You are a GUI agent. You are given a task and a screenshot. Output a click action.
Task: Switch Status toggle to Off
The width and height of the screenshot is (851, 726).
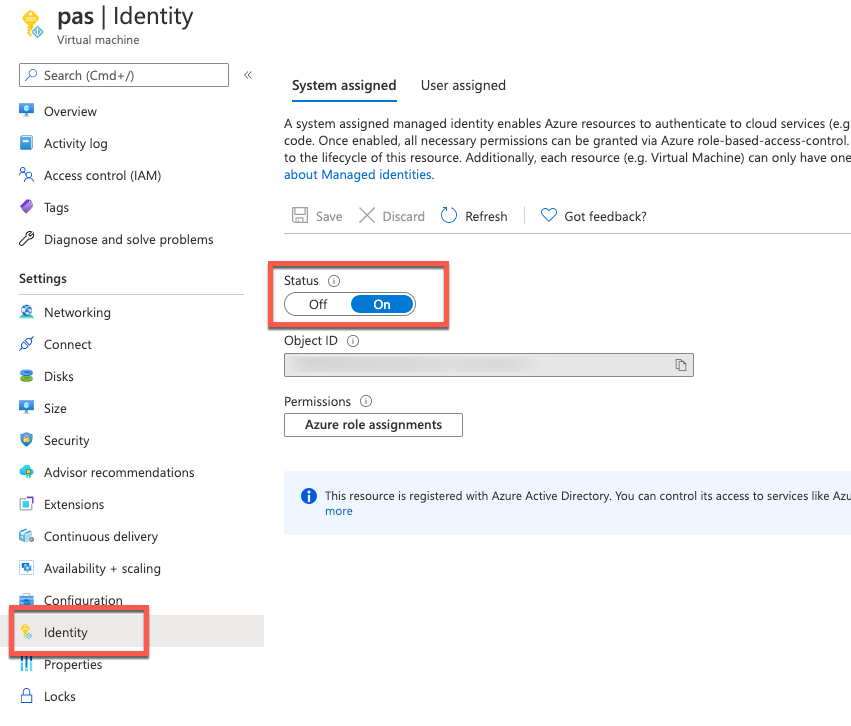[x=318, y=304]
